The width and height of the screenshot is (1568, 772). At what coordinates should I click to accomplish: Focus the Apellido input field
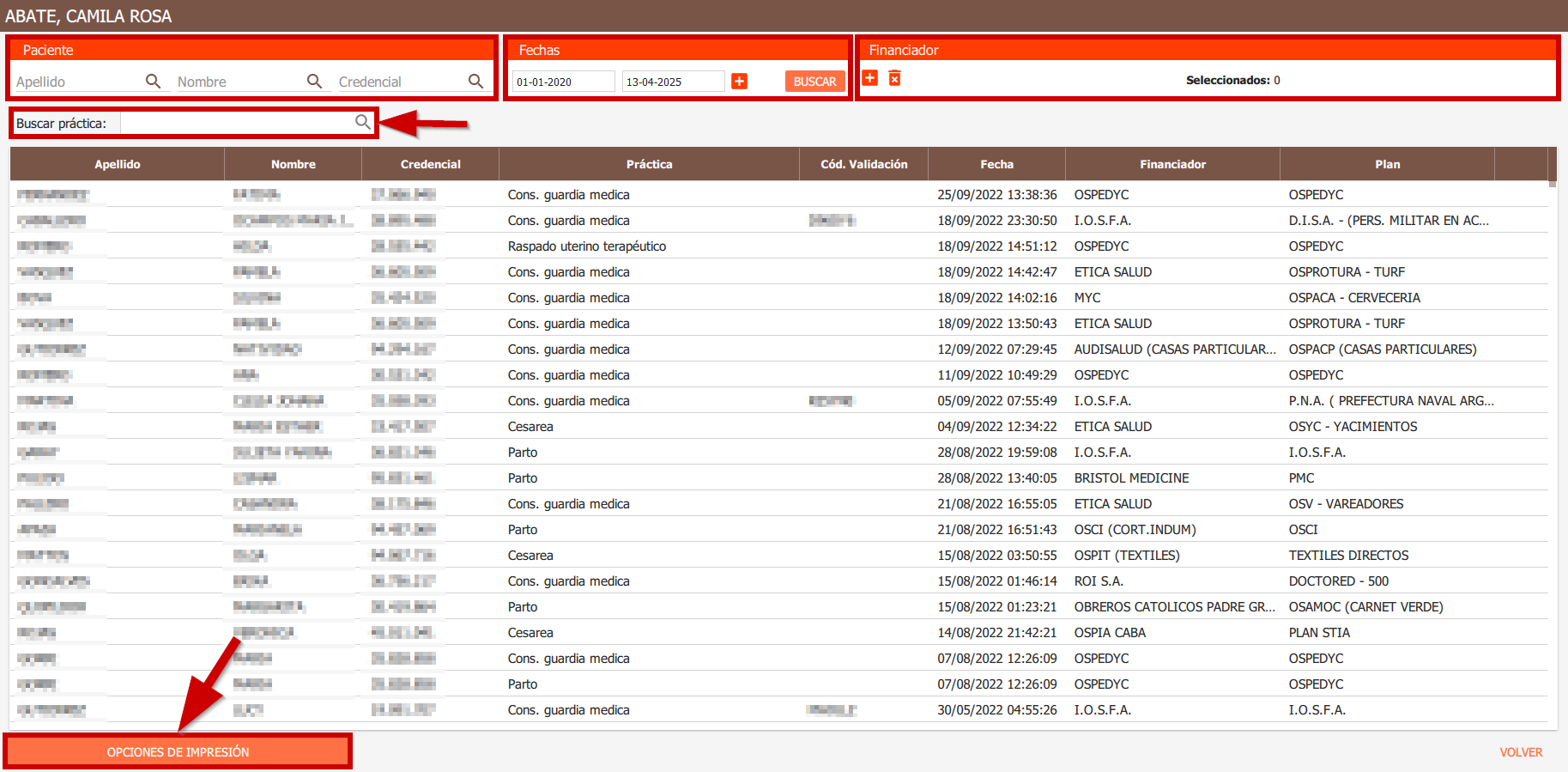coord(77,82)
